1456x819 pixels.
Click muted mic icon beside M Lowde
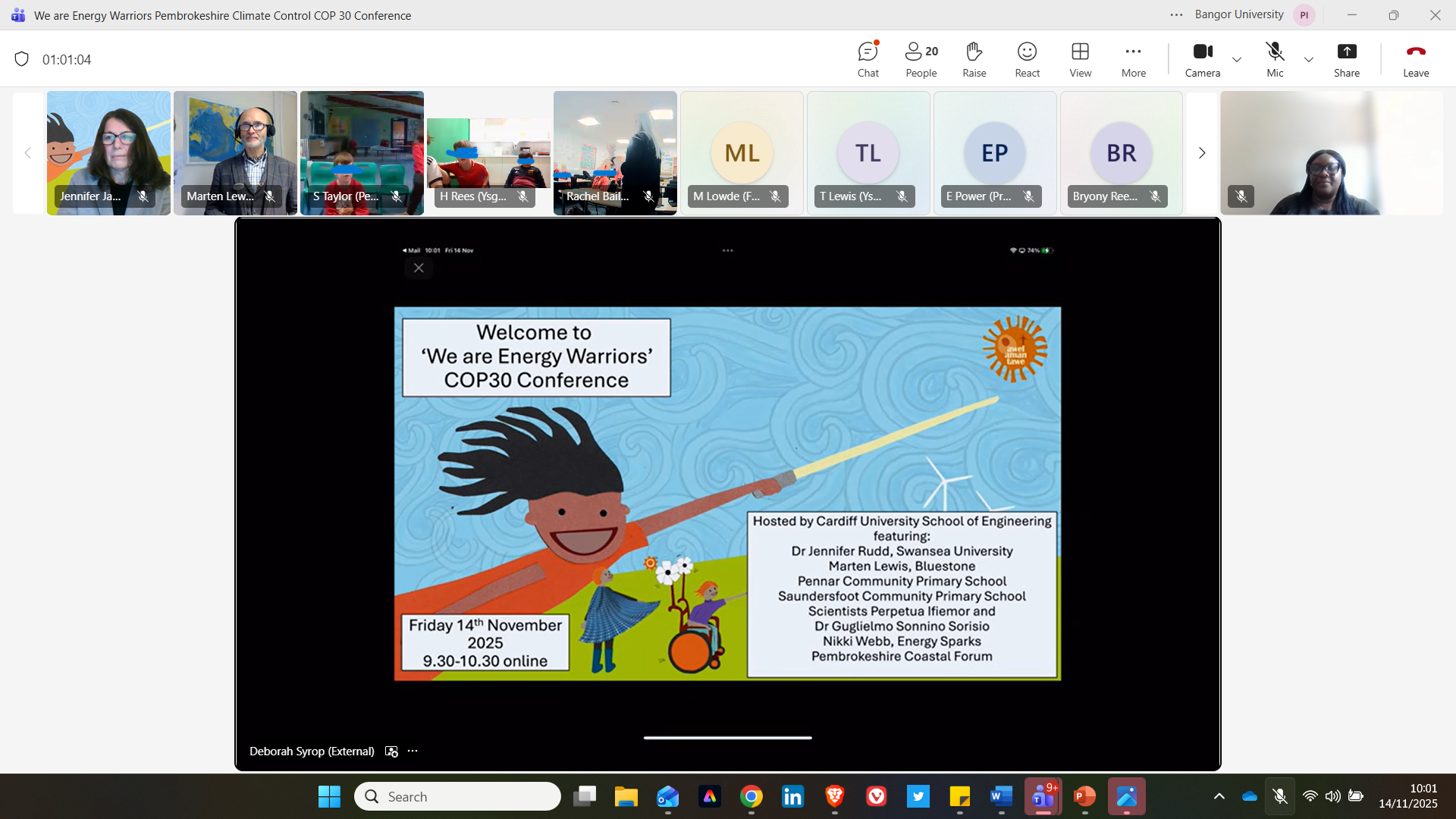point(775,196)
